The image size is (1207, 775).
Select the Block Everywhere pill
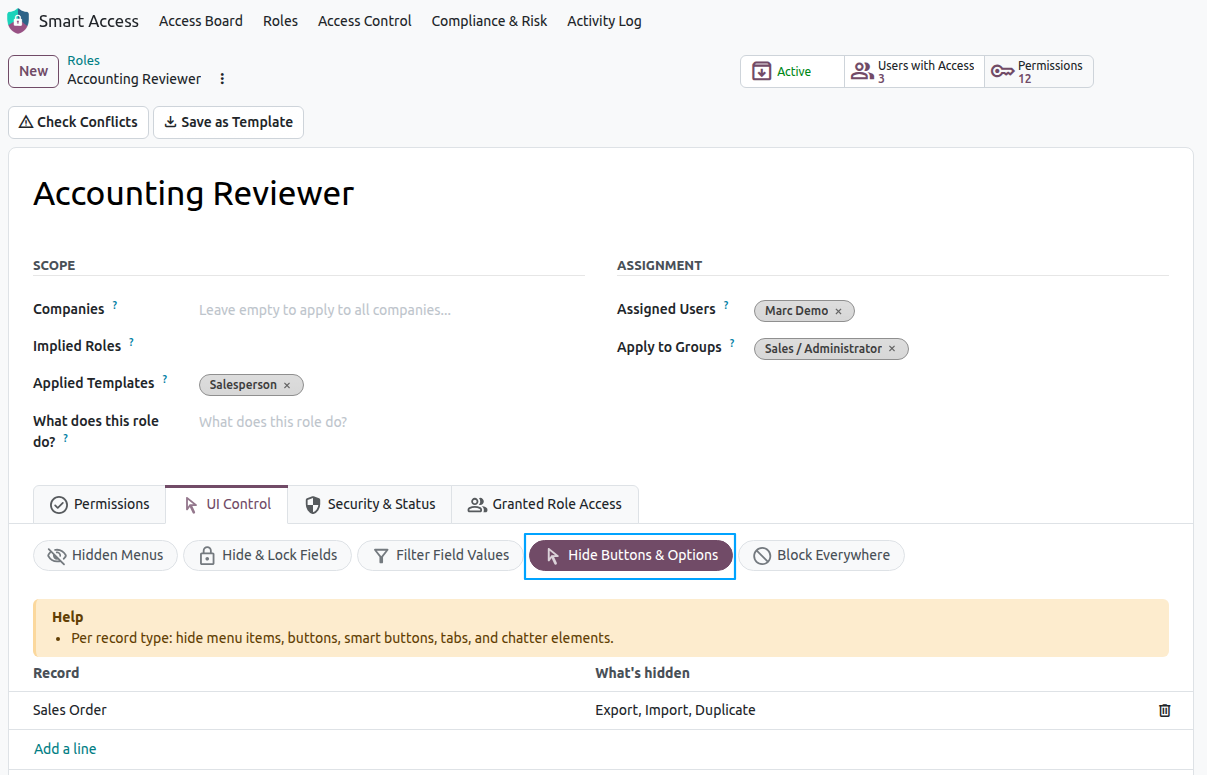tap(821, 555)
